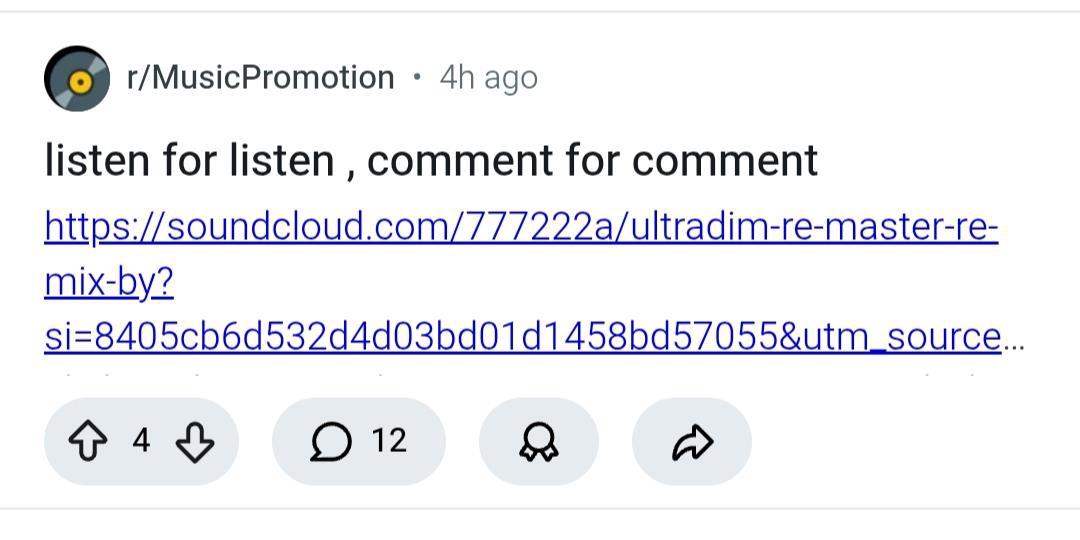Expand the truncated link ellipsis
This screenshot has width=1080, height=540.
click(x=1013, y=338)
